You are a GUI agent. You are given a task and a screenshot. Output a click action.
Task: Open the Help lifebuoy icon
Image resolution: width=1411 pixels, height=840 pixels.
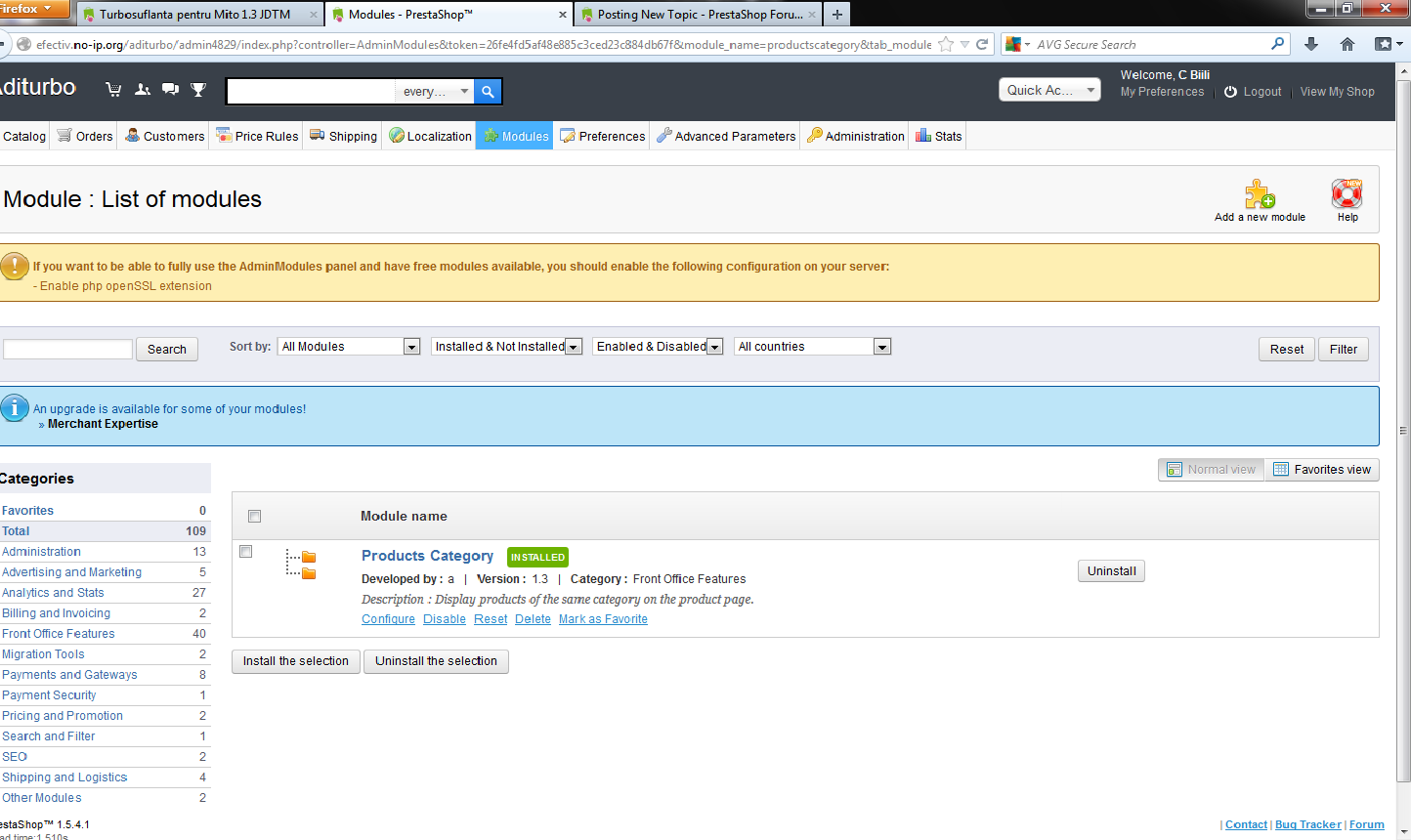point(1347,193)
